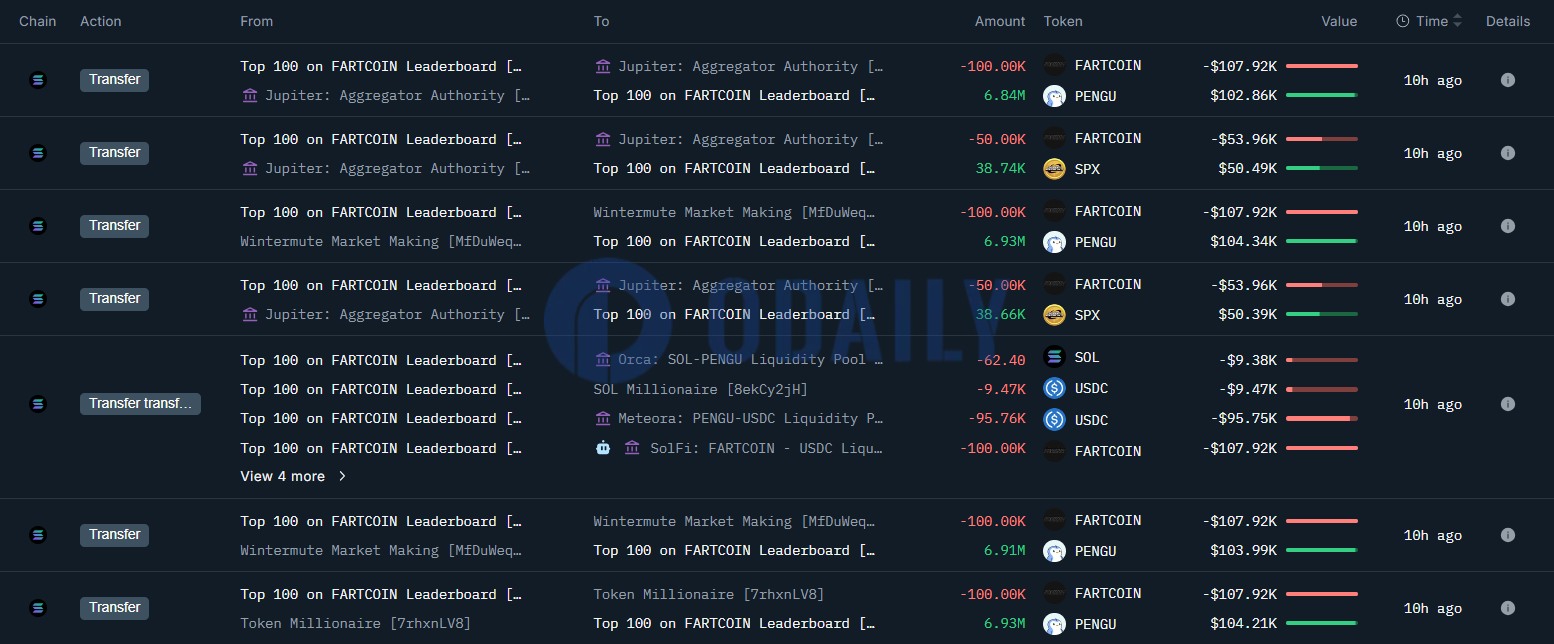Click SPX token icon beside 38.74K amount
Image resolution: width=1554 pixels, height=644 pixels.
tap(1054, 169)
